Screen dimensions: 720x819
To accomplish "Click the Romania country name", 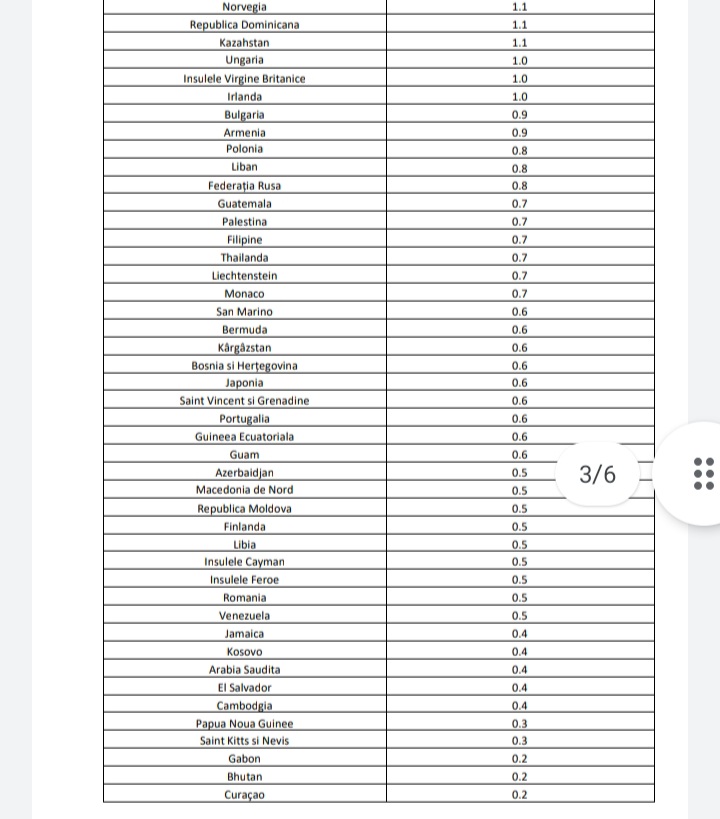I will coord(245,598).
